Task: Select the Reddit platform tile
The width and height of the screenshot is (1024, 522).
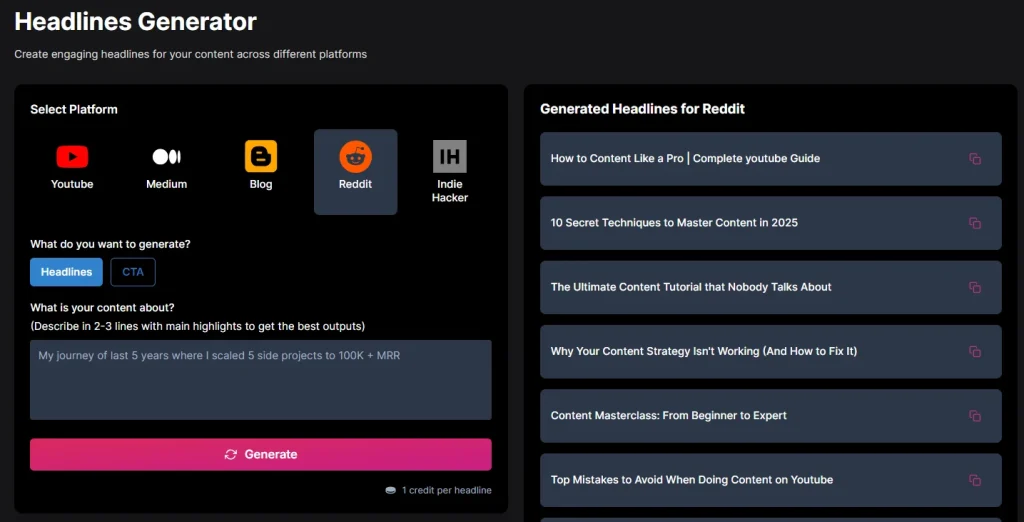Action: coord(355,171)
